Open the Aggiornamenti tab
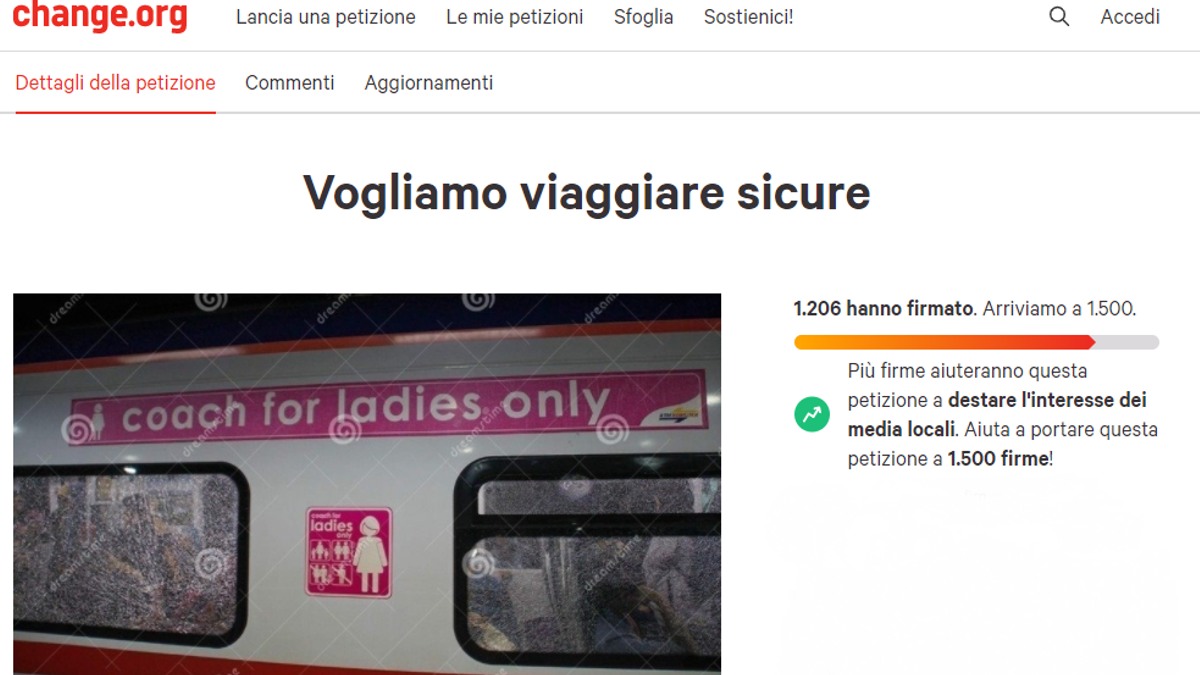The width and height of the screenshot is (1200, 675). point(429,83)
